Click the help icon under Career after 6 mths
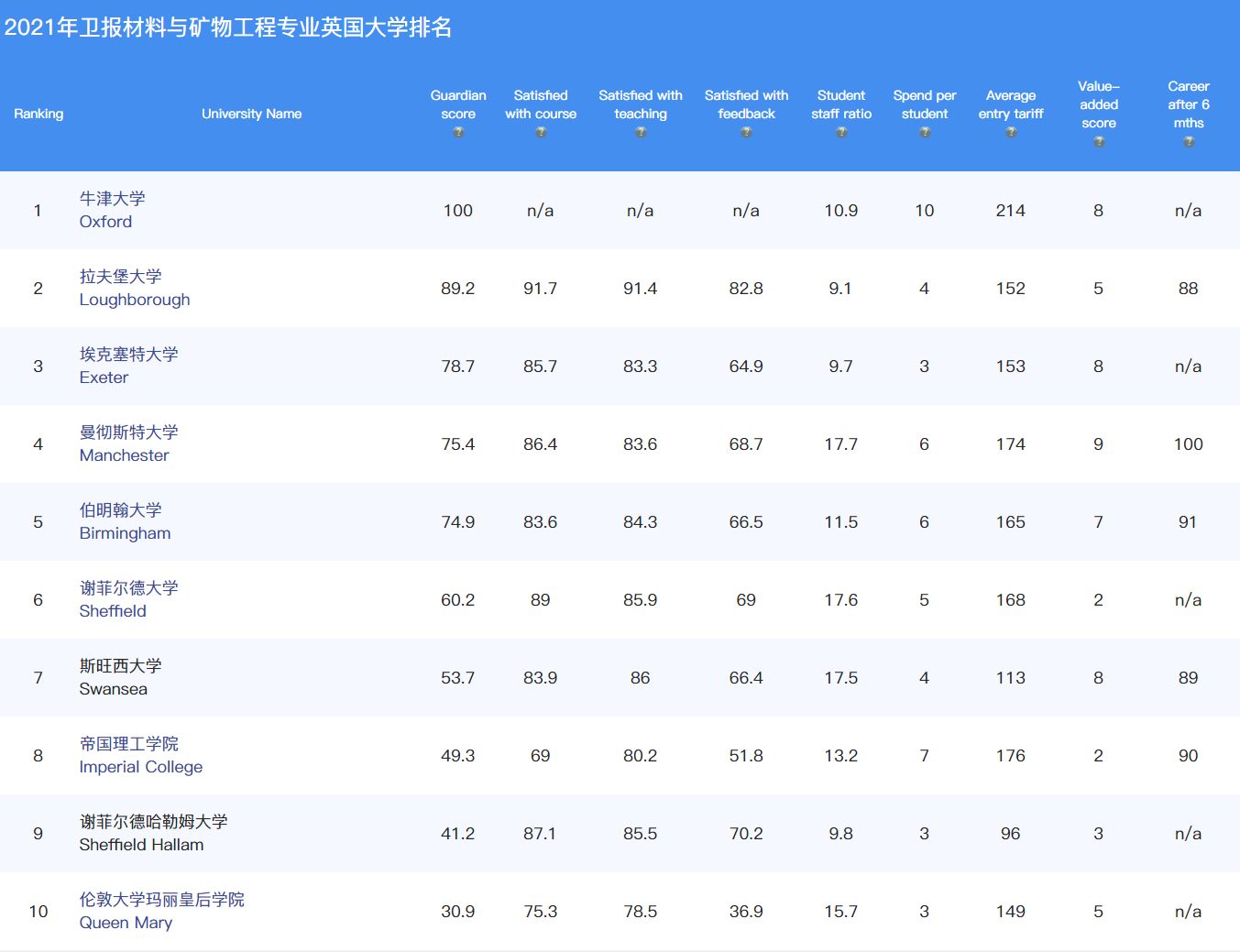Image resolution: width=1240 pixels, height=952 pixels. point(1189,142)
